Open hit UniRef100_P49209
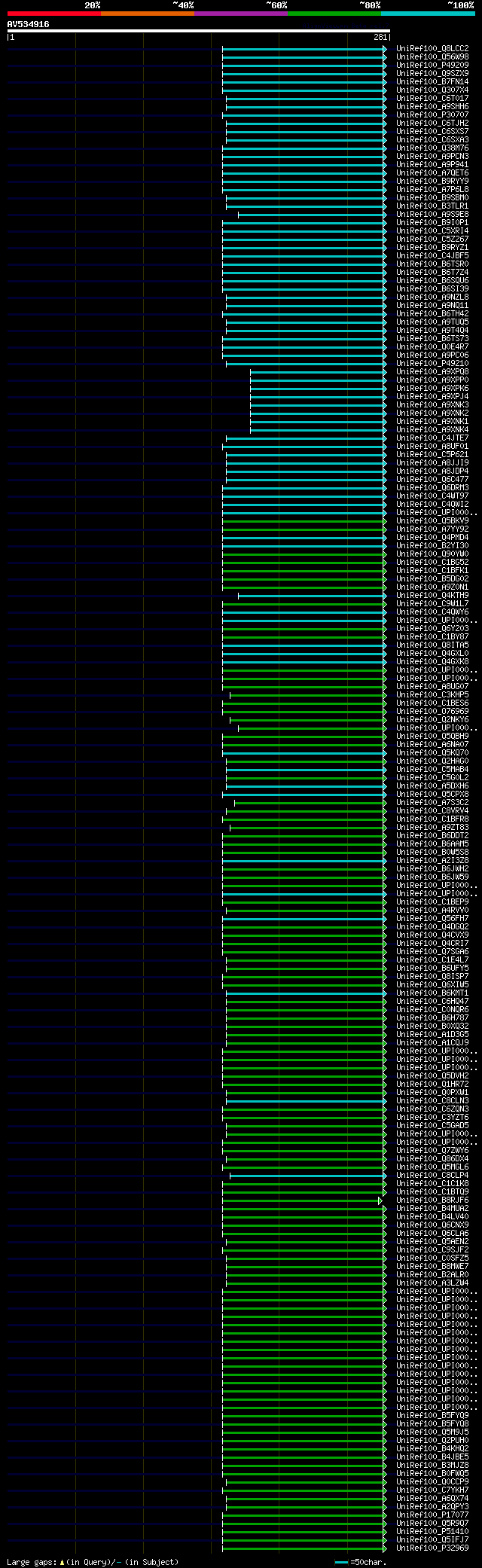The image size is (482, 1568). [x=432, y=65]
